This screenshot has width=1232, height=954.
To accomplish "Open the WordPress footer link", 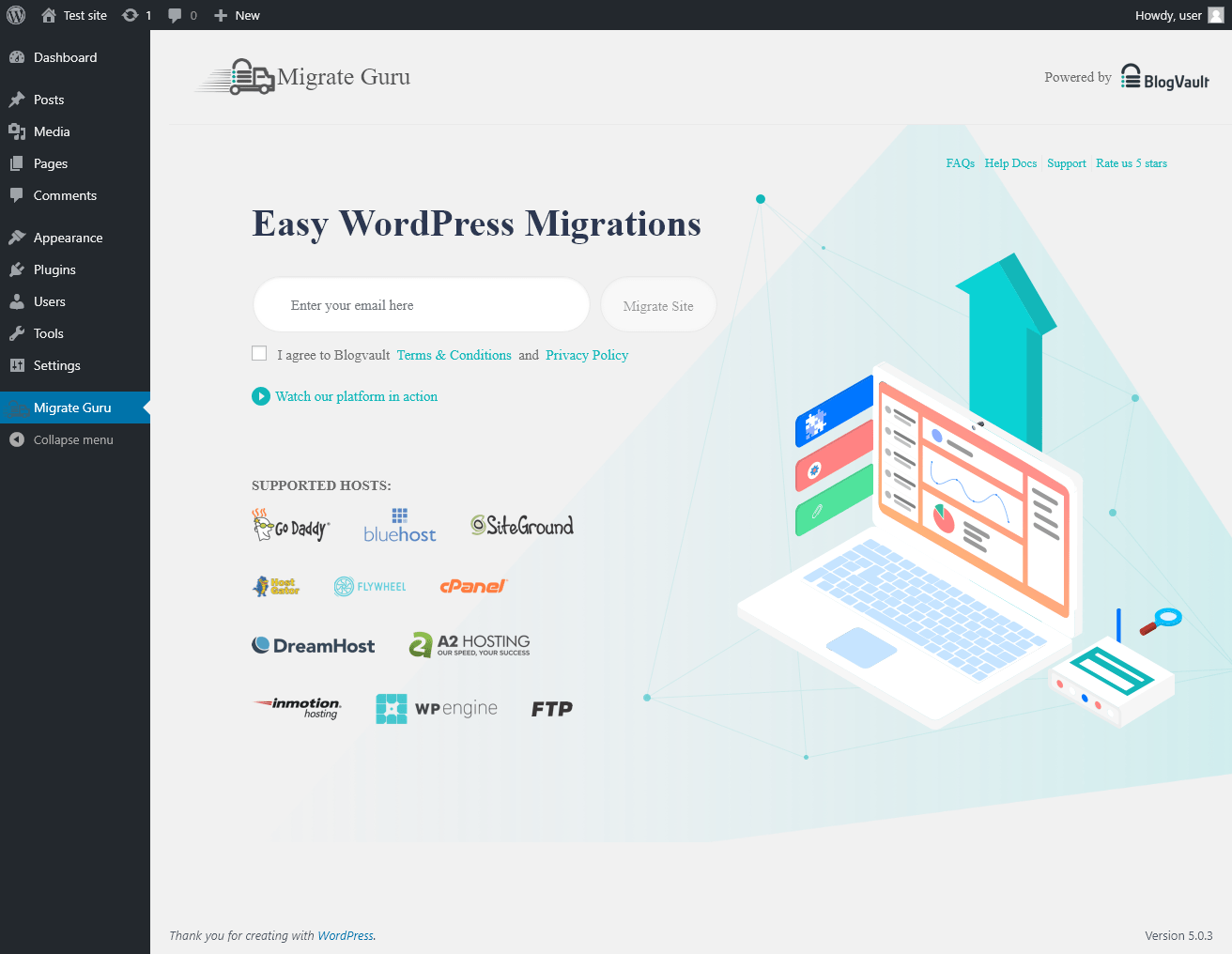I will [x=346, y=935].
